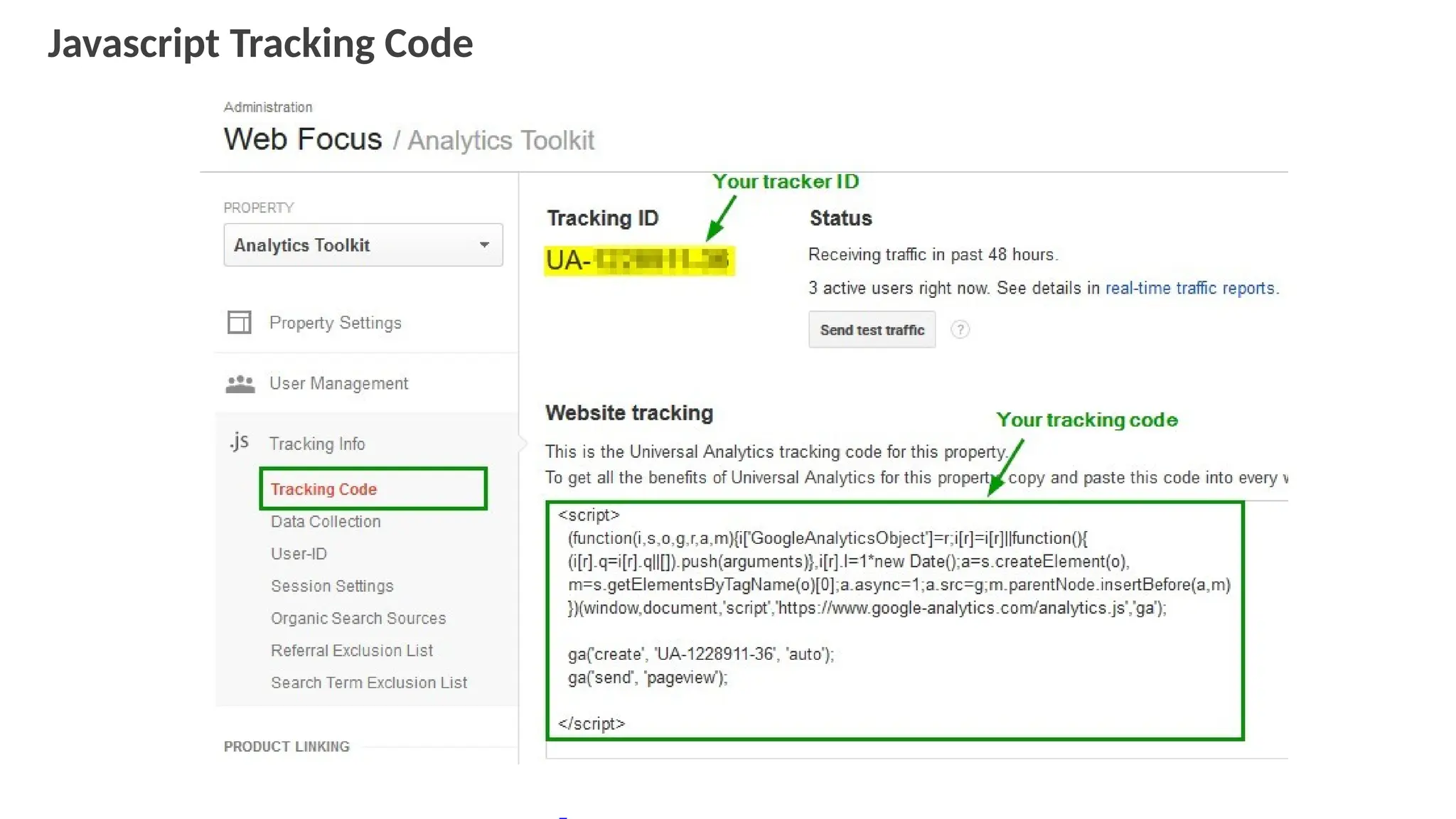
Task: Open Search Term Exclusion List
Action: 369,682
